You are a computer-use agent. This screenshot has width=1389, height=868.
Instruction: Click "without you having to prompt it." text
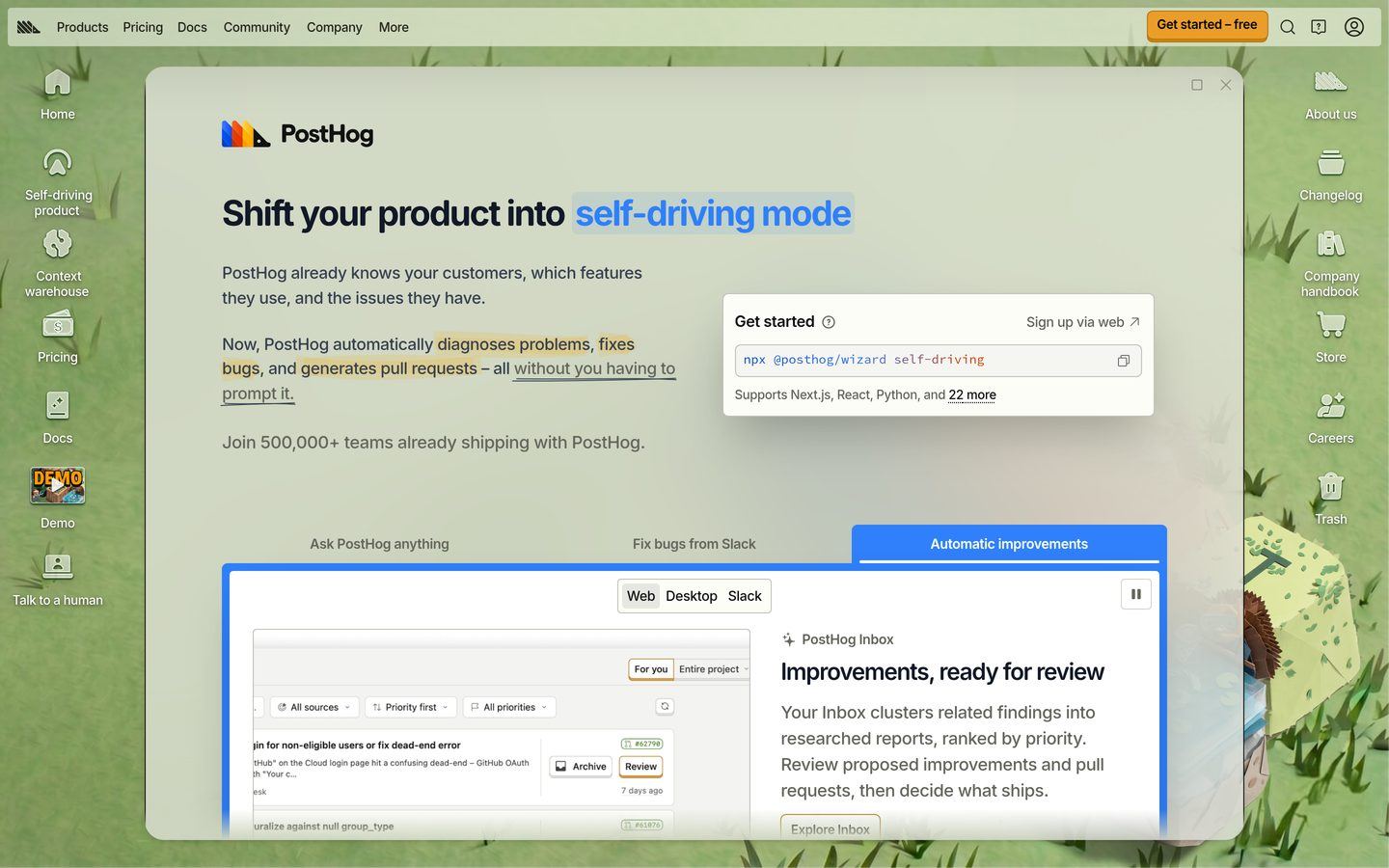tap(449, 381)
